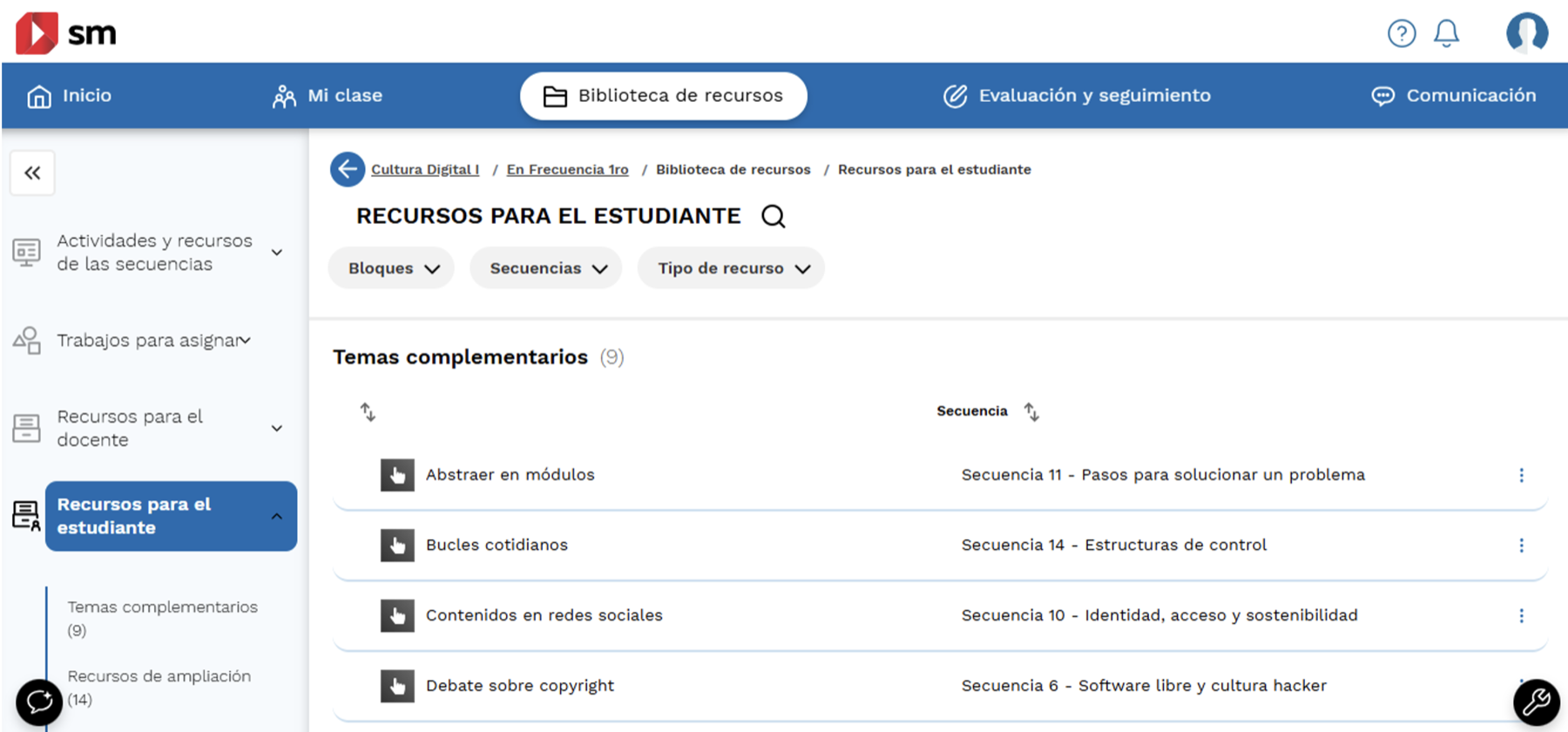Go back using blue arrow button

[x=348, y=169]
